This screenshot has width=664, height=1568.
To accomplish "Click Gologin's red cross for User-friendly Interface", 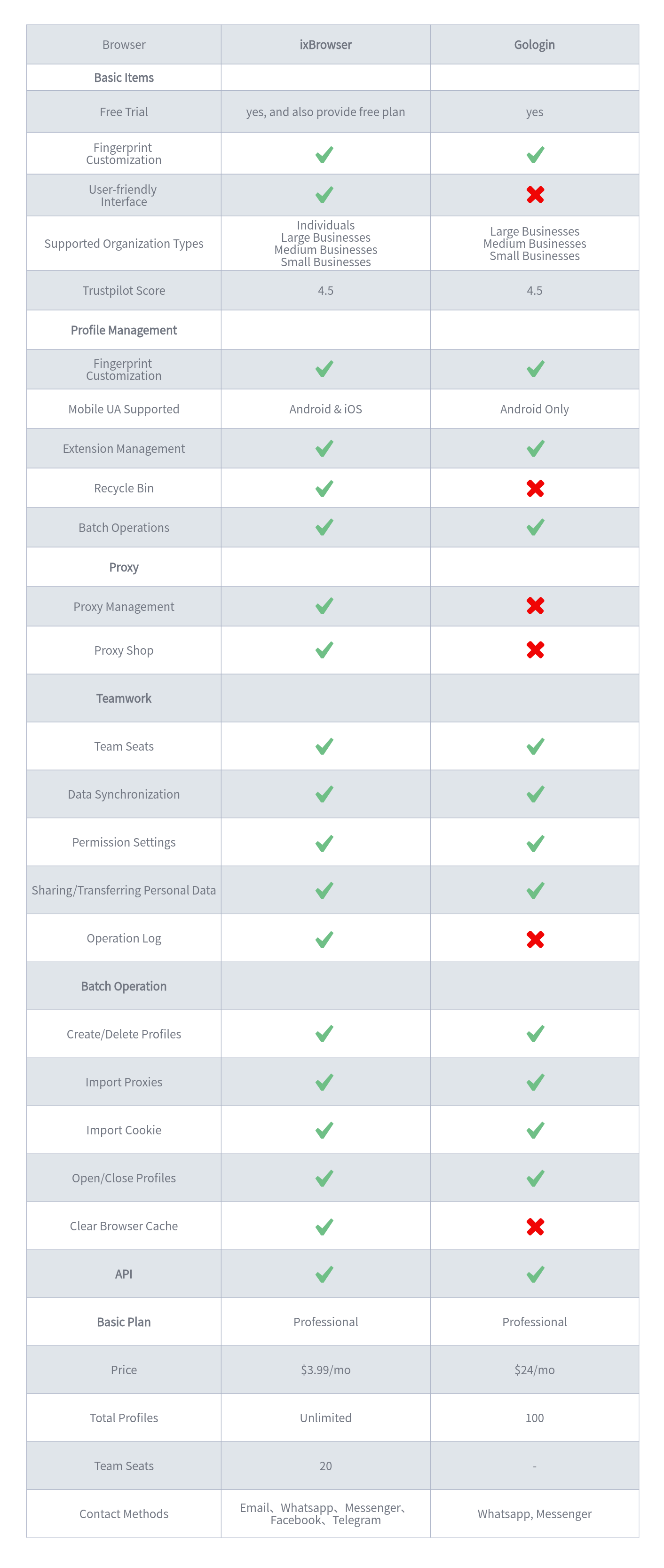I will (535, 195).
